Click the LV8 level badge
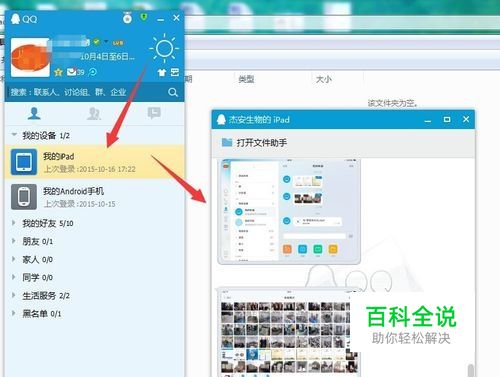The width and height of the screenshot is (500, 377). tap(118, 43)
